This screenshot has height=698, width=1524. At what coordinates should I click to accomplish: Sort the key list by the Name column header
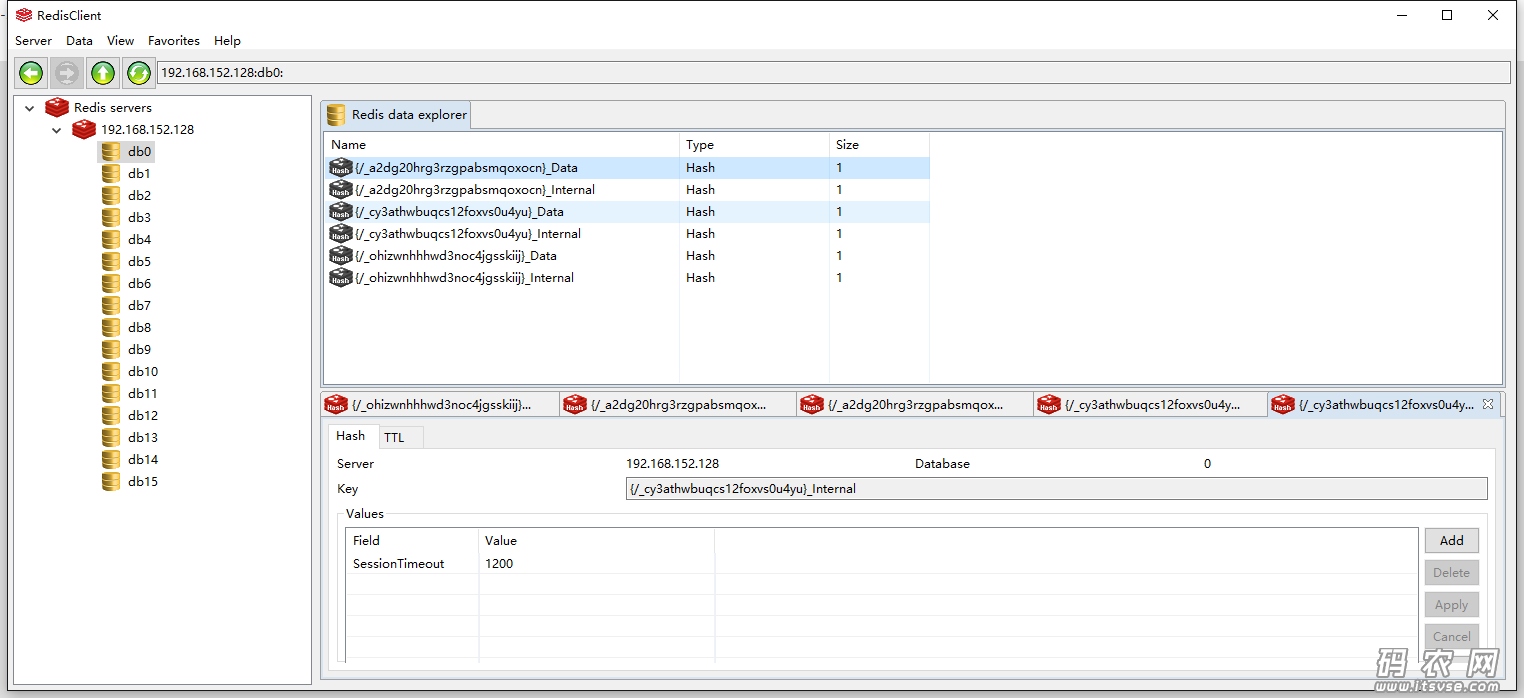pos(501,145)
